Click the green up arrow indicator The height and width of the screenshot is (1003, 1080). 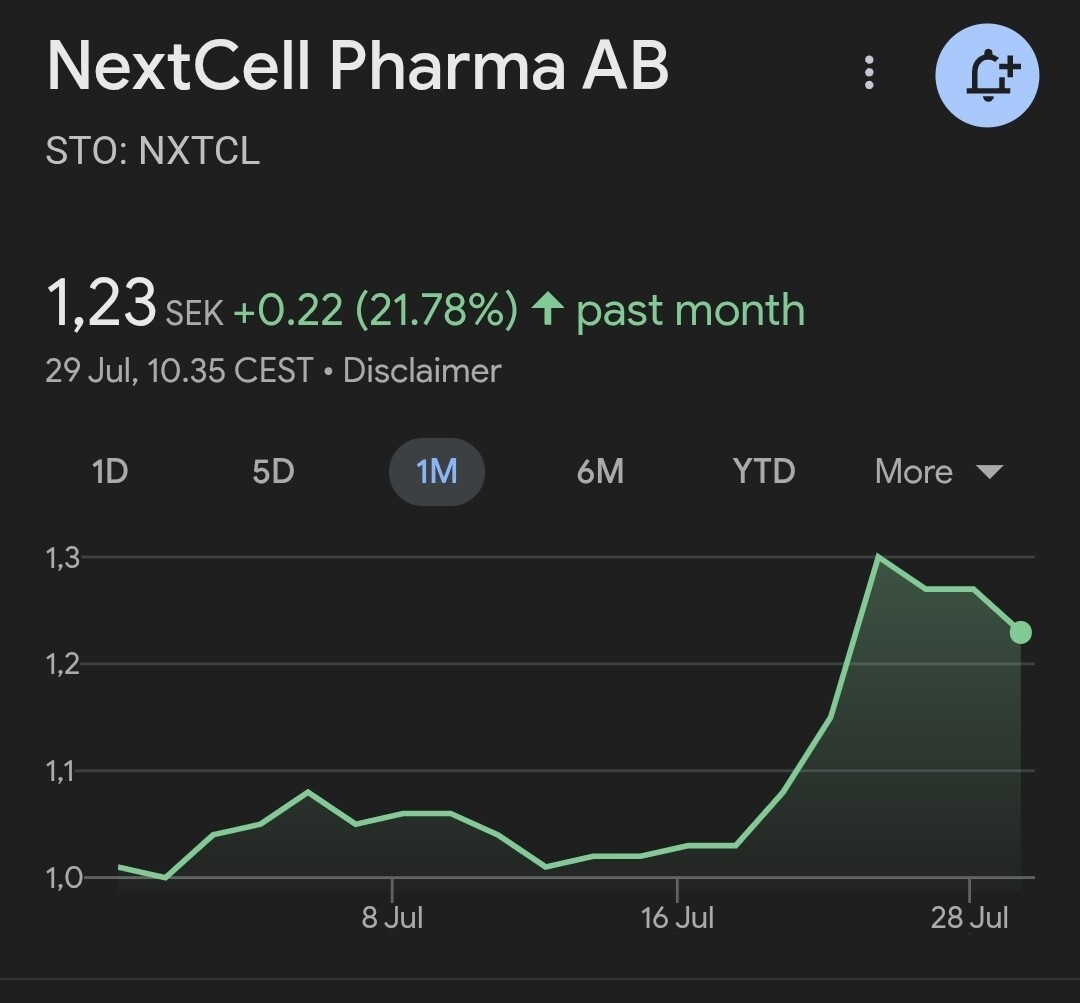547,310
